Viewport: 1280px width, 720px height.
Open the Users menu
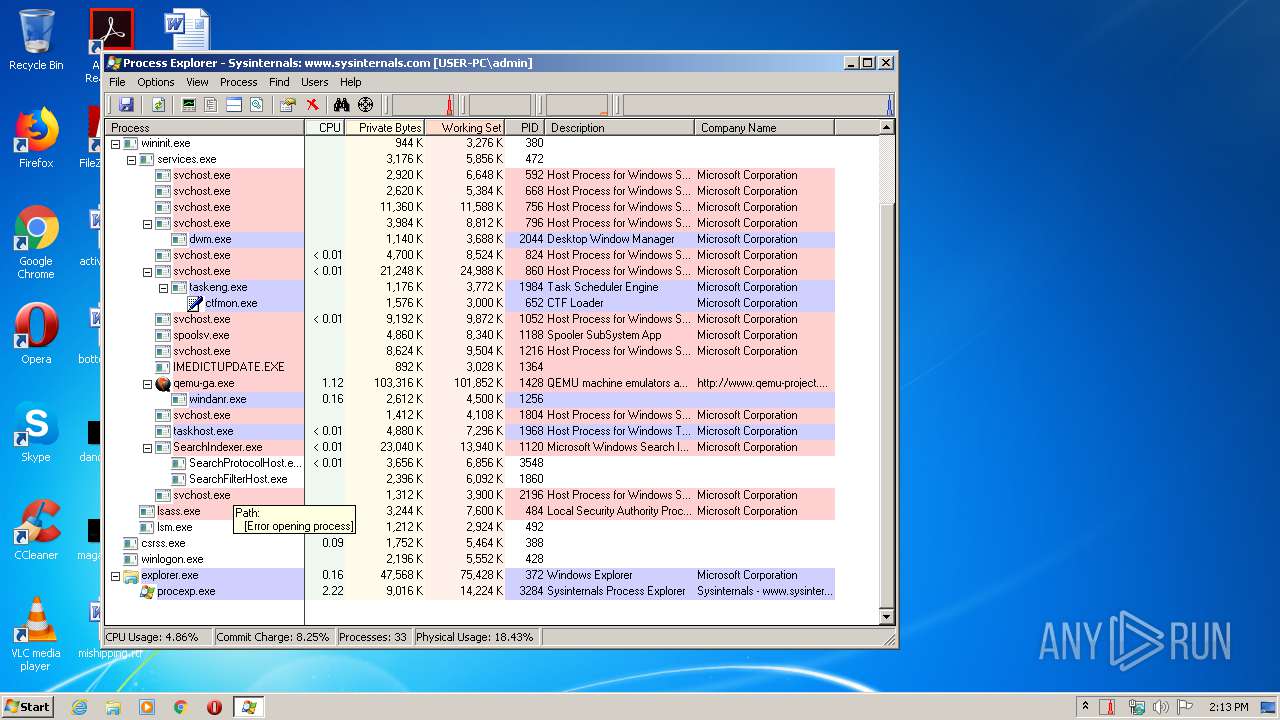coord(315,82)
